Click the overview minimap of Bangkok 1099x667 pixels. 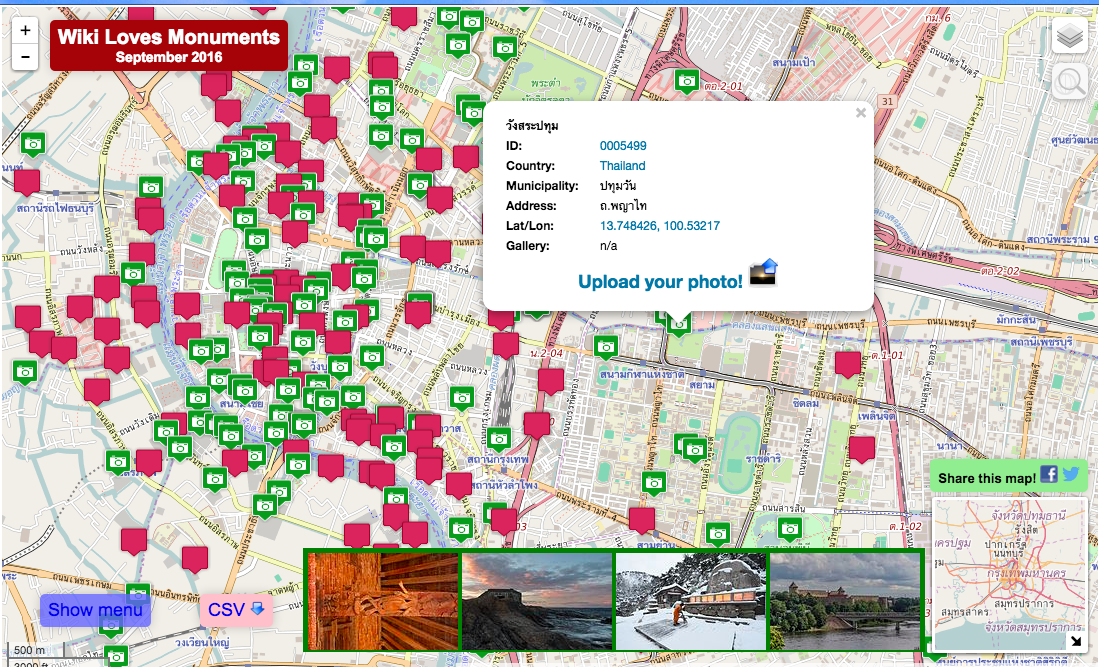tap(1009, 574)
